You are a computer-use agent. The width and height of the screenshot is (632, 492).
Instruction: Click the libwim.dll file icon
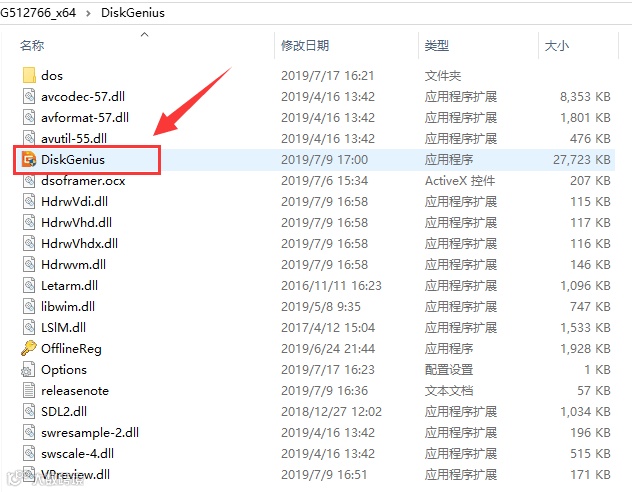29,306
